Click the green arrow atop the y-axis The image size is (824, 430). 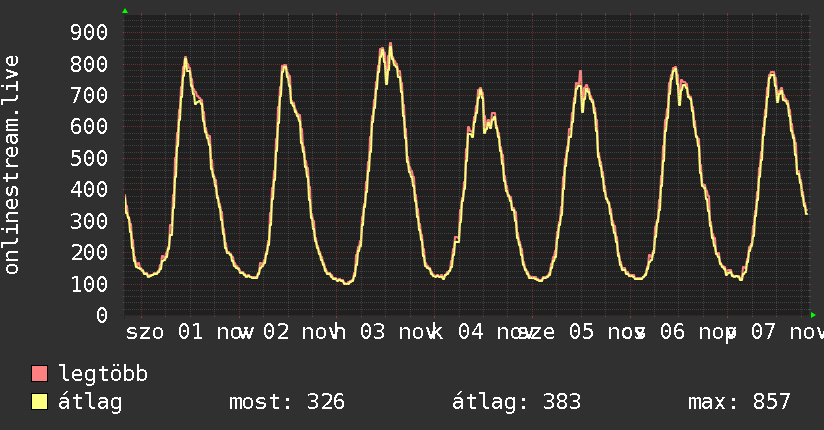[x=125, y=11]
